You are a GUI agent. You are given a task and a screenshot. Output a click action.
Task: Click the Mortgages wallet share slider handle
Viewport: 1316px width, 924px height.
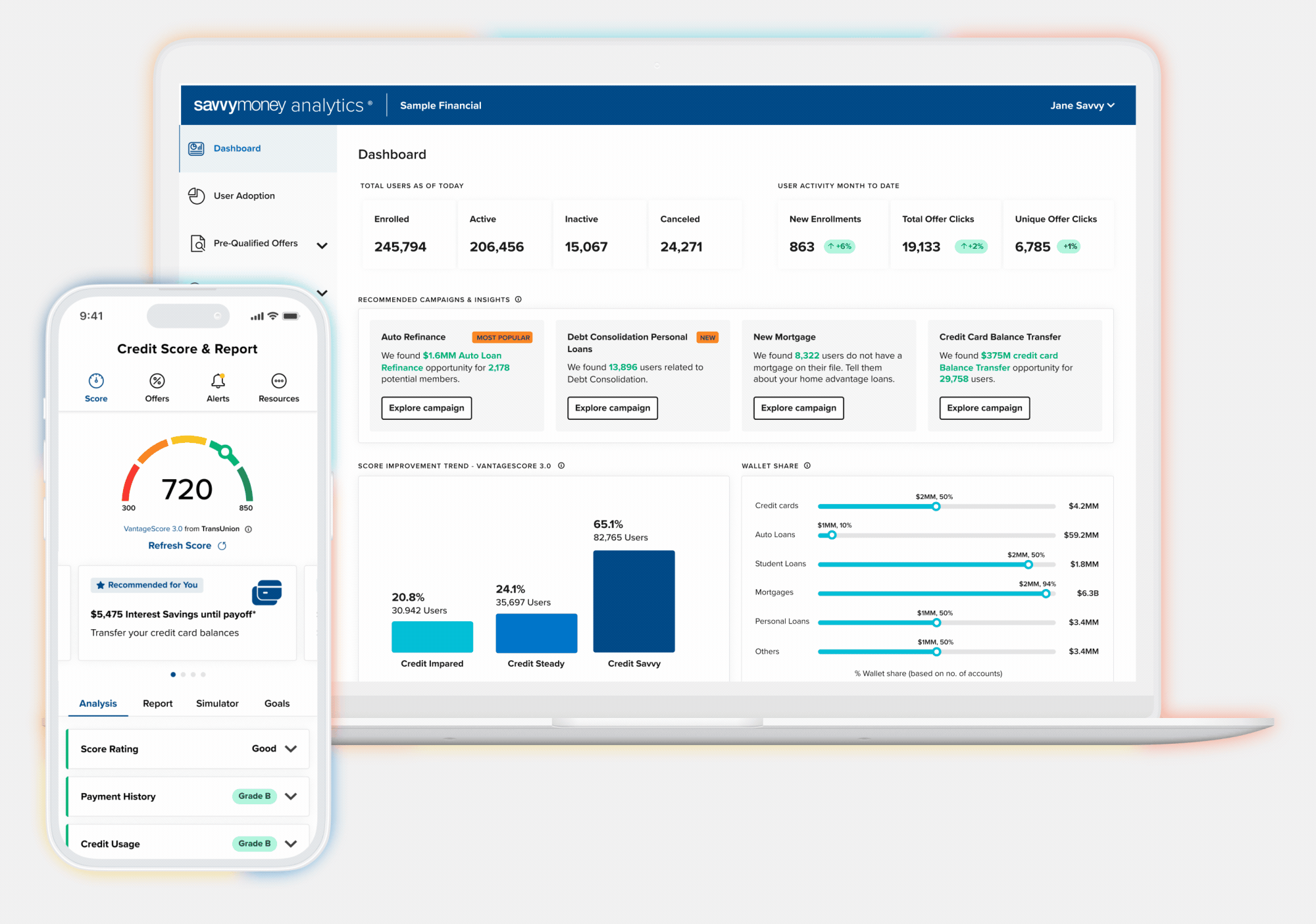[1046, 594]
